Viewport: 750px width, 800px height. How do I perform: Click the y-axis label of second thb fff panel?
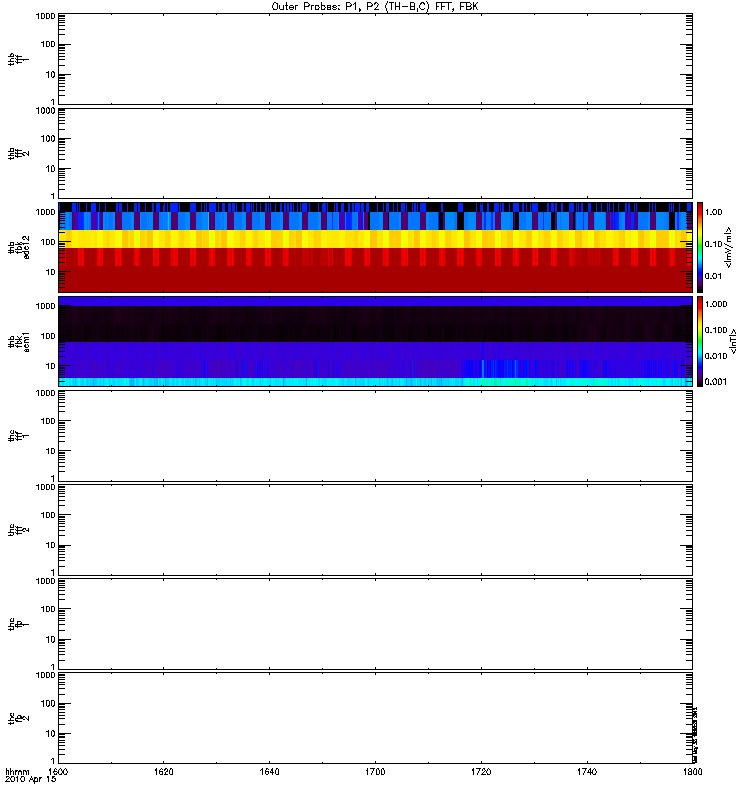18,154
